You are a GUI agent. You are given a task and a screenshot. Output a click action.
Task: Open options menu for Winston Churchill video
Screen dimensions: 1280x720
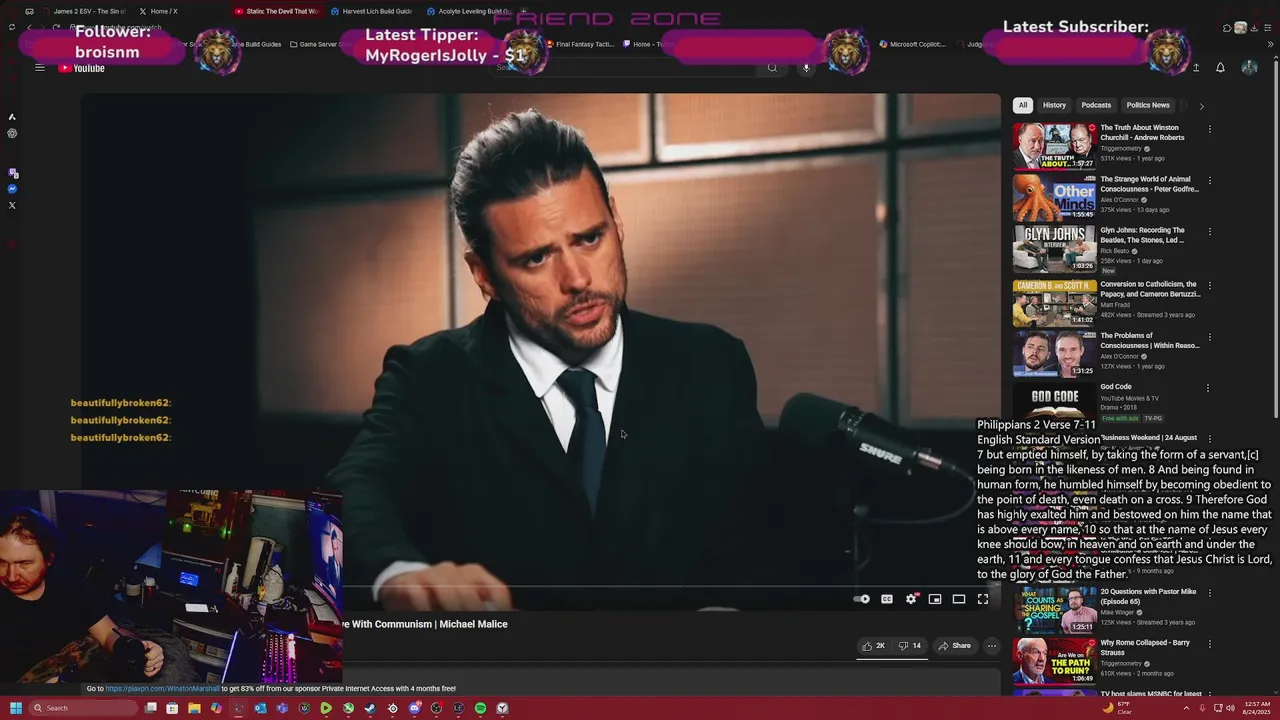coord(1209,130)
